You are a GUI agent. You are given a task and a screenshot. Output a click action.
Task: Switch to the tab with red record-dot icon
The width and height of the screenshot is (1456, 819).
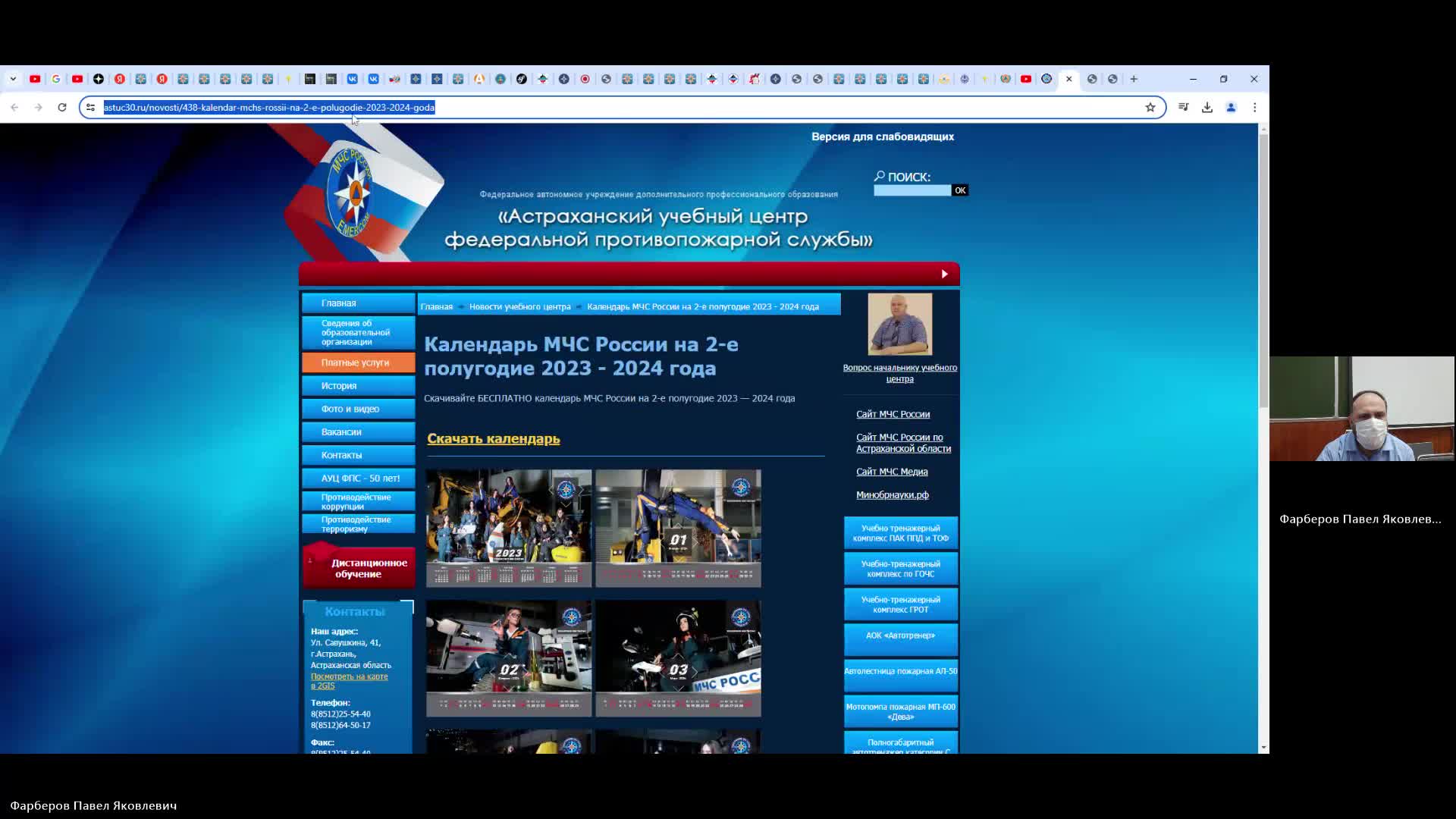585,79
